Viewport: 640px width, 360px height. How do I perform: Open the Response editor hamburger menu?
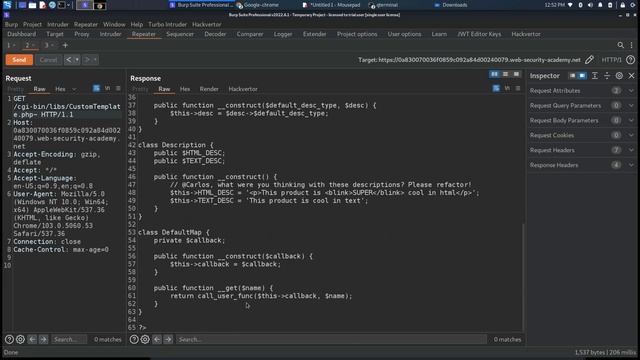point(518,88)
